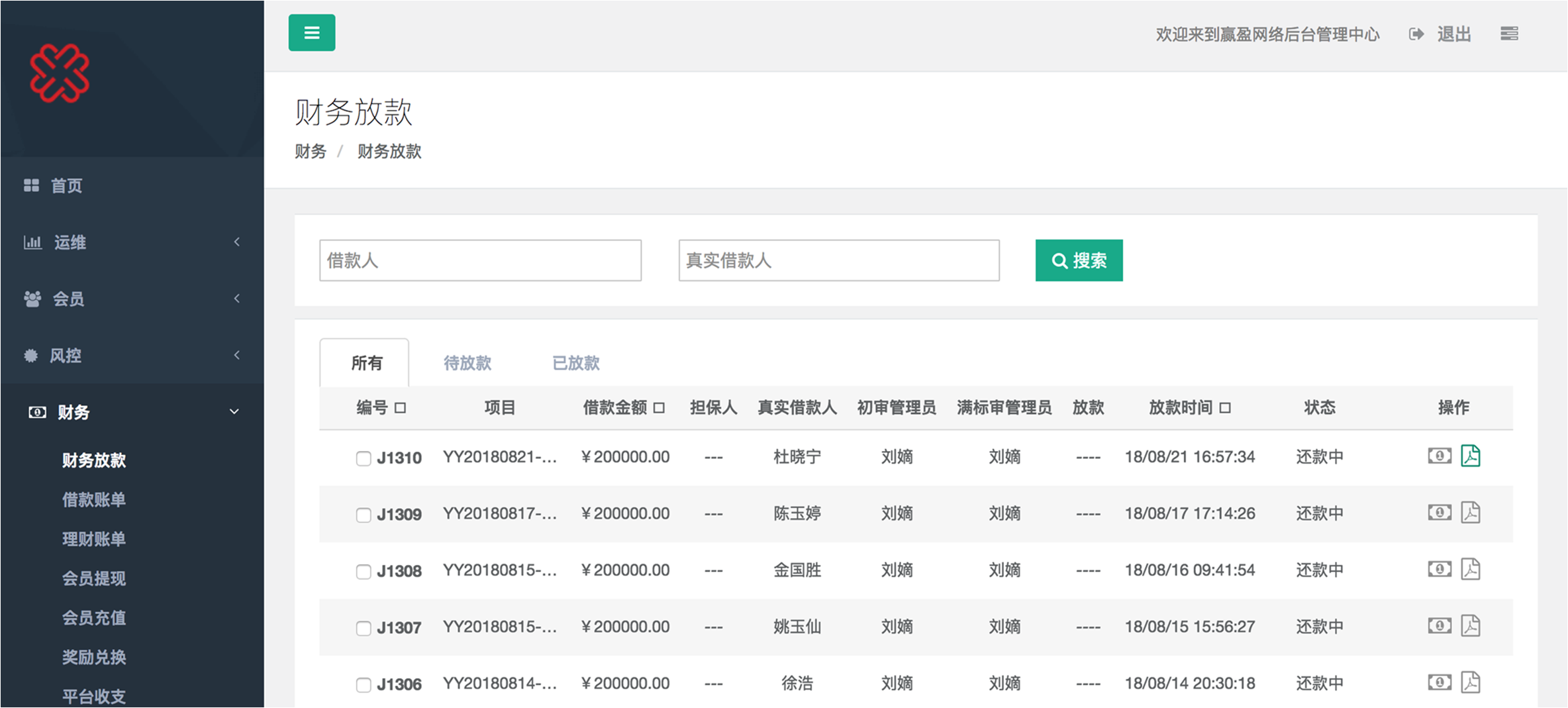This screenshot has height=708, width=1568.
Task: Click the time 18/08/17 17:14:26
Action: pos(1190,514)
